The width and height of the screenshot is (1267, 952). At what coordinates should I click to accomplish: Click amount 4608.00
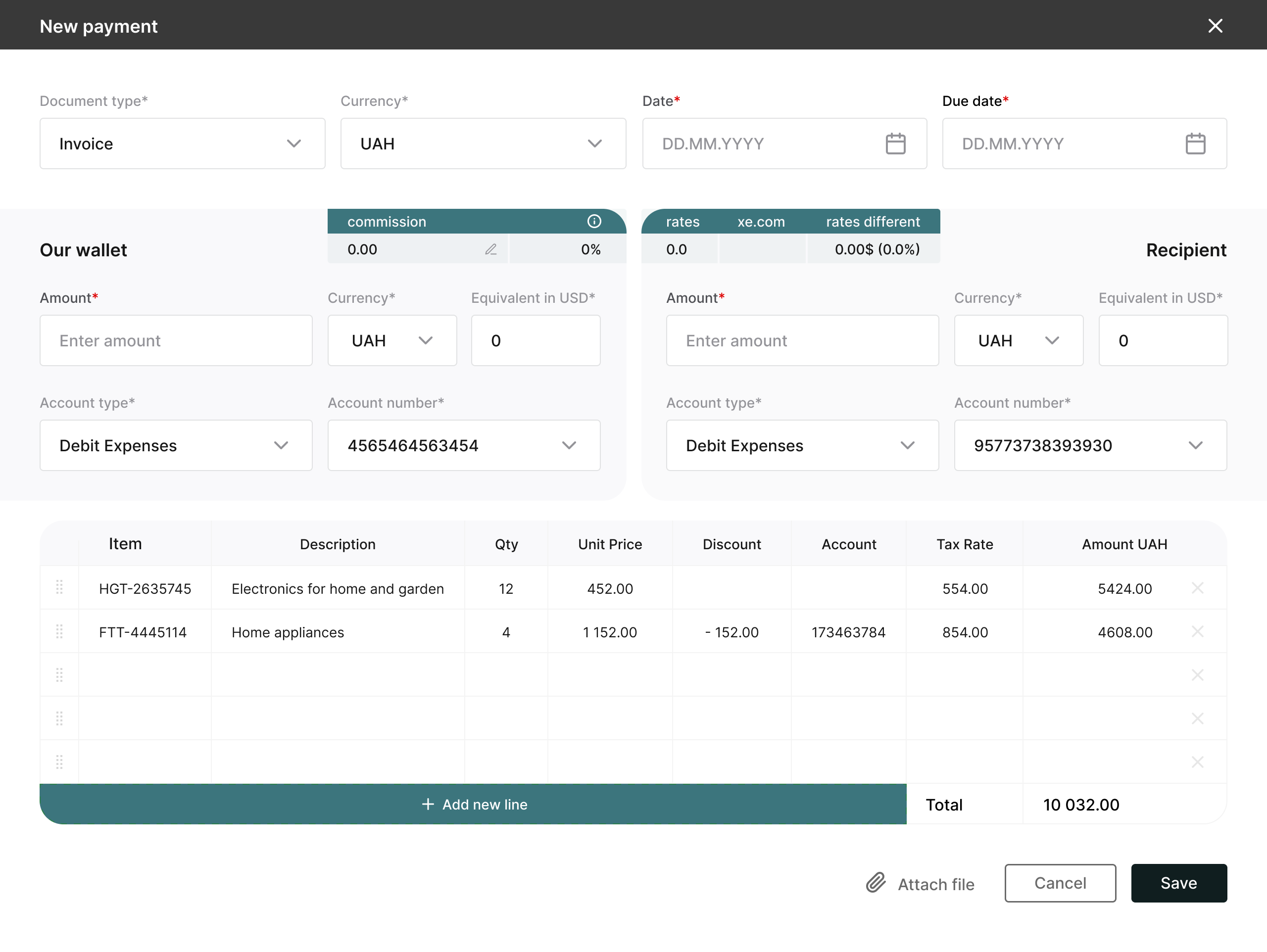(x=1124, y=632)
